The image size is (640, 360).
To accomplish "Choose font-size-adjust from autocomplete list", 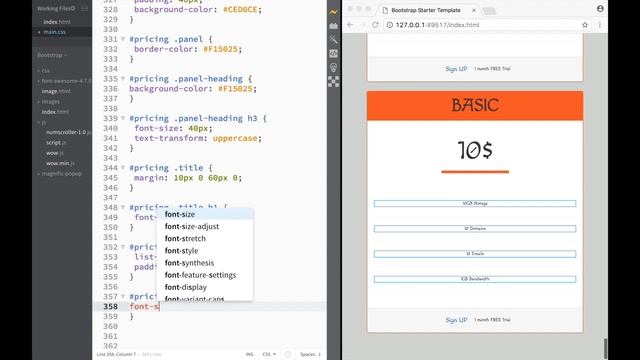I will 205,227.
